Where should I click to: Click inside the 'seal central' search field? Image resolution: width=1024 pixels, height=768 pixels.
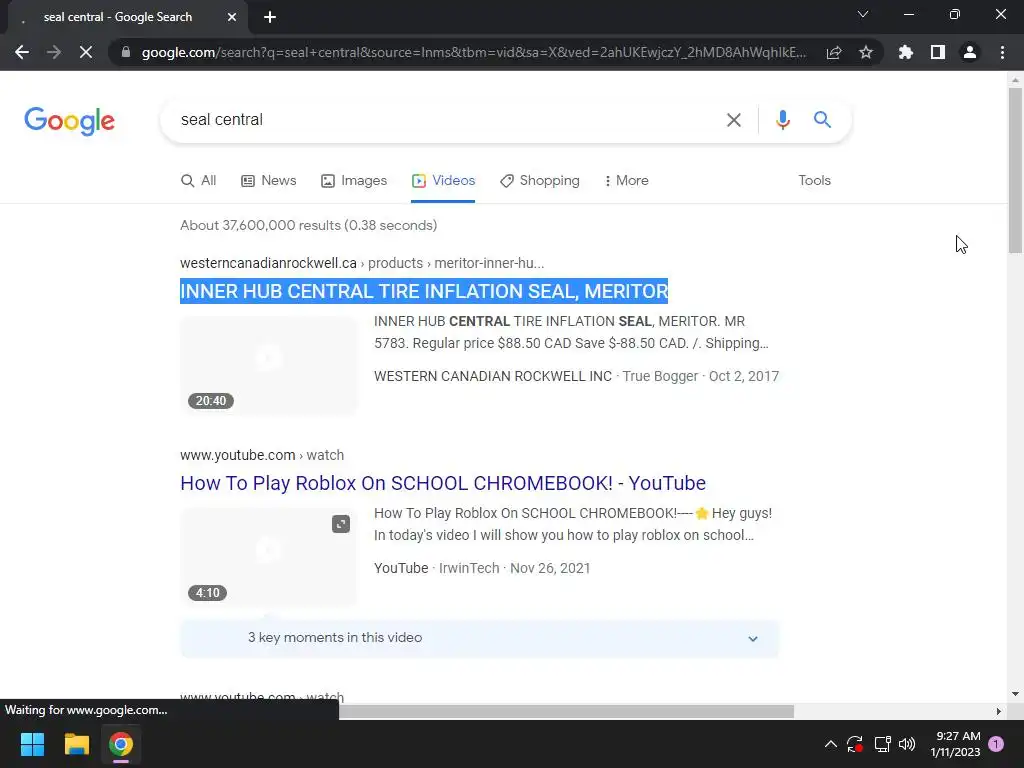pos(444,120)
